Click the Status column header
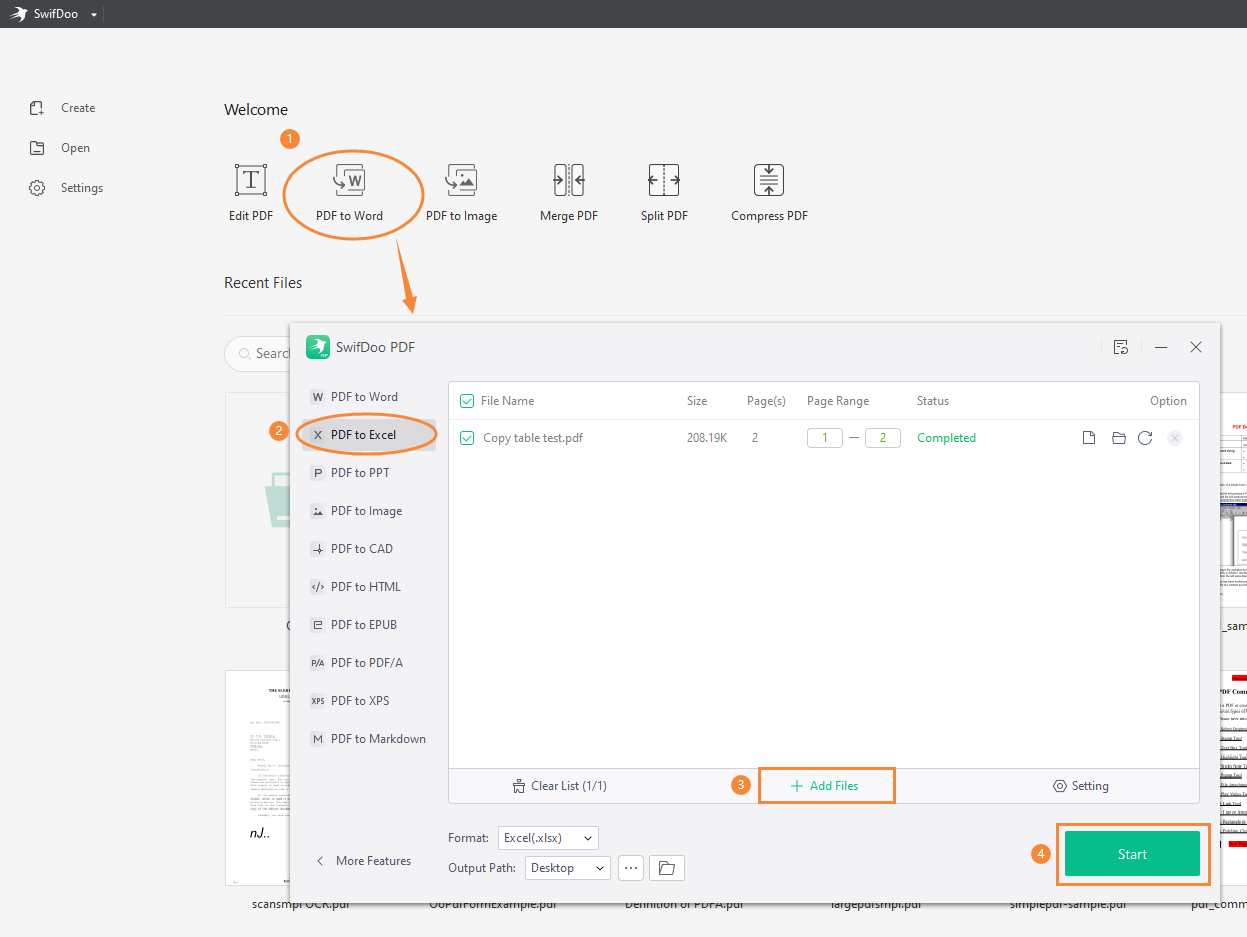The height and width of the screenshot is (937, 1247). (x=933, y=401)
